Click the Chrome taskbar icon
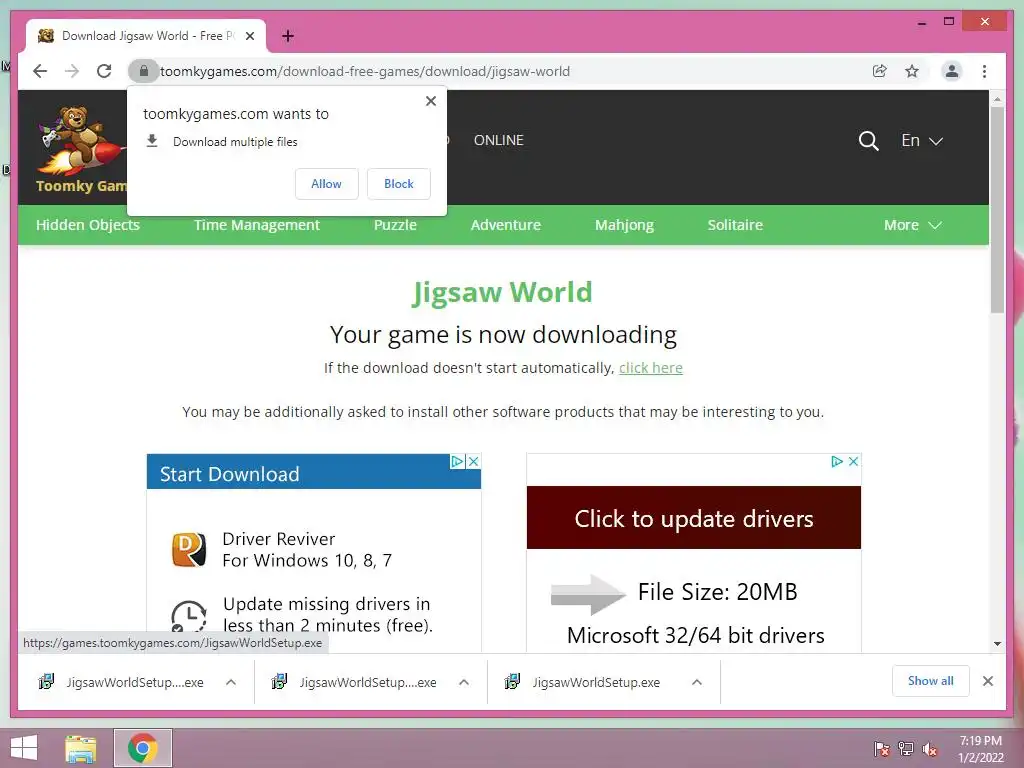 143,748
